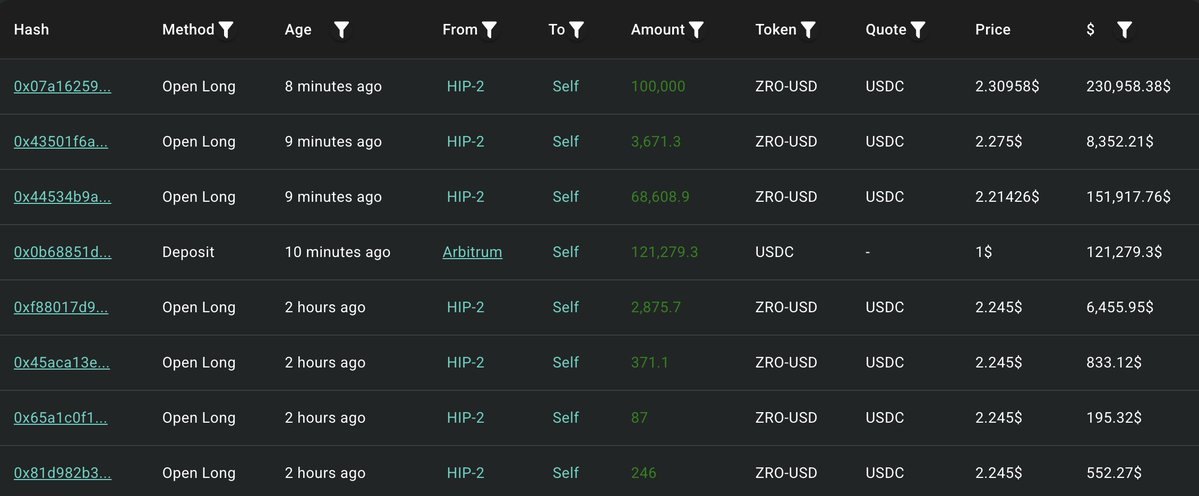Screen dimensions: 1199x496
Task: Click the Method column filter icon
Action: 227,30
